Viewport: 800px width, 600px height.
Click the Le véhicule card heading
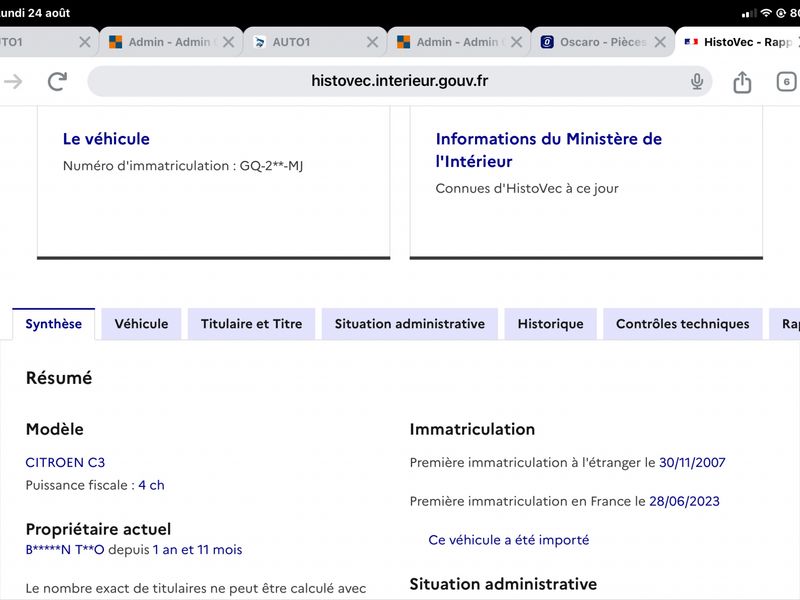tap(106, 139)
